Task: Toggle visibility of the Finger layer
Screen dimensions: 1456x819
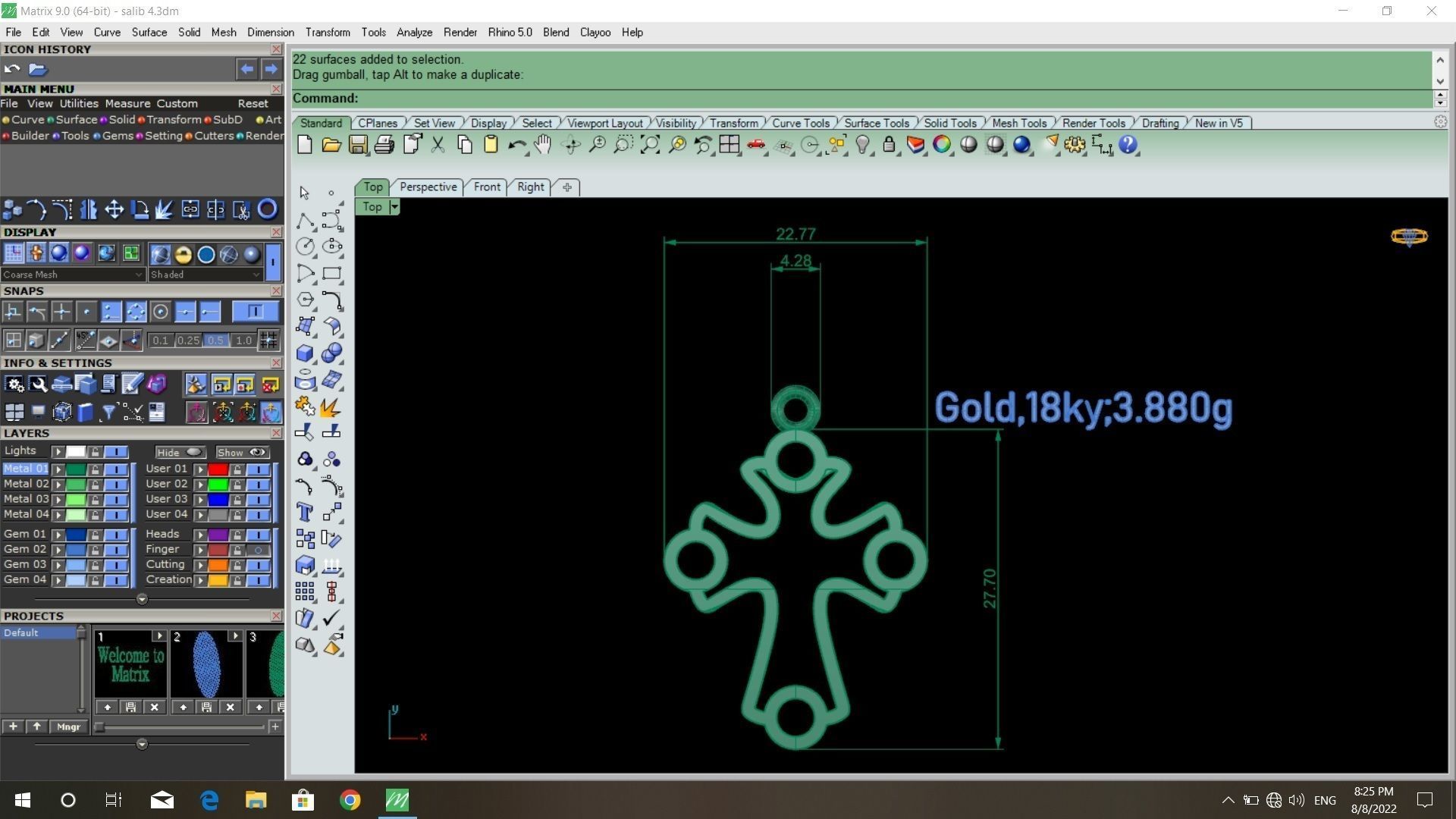Action: click(x=259, y=550)
